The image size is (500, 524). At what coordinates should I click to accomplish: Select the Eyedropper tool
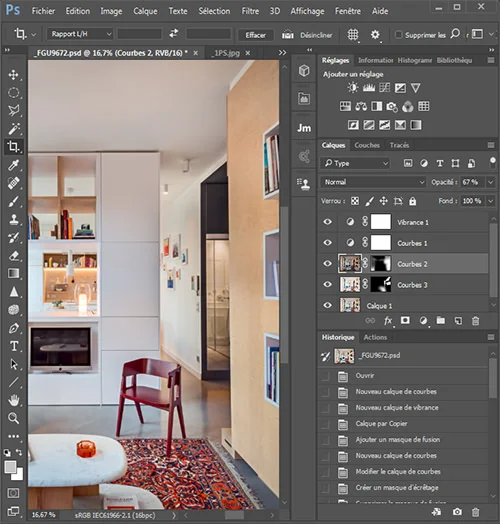click(14, 165)
